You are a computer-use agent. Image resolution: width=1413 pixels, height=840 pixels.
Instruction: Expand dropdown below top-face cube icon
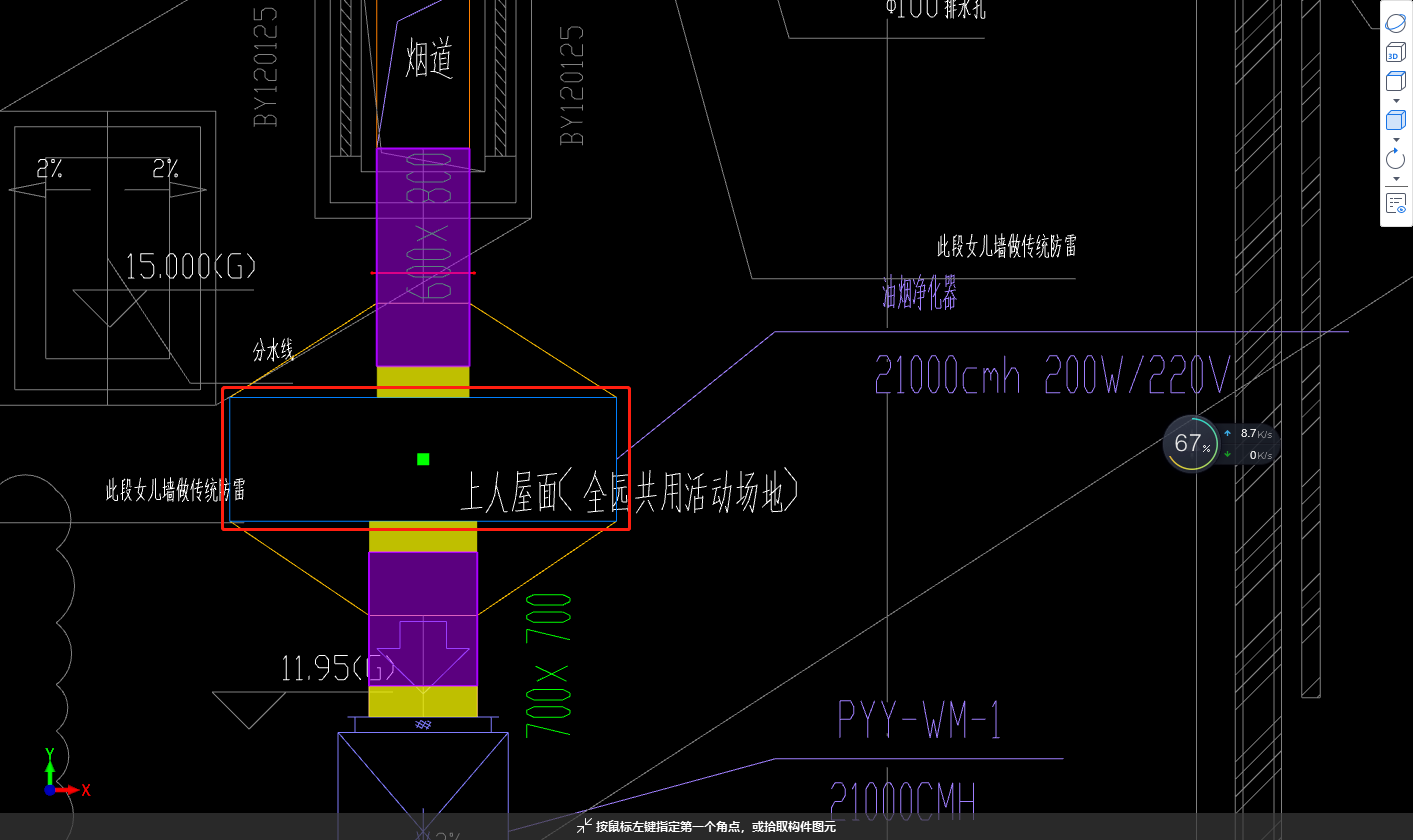pos(1396,101)
